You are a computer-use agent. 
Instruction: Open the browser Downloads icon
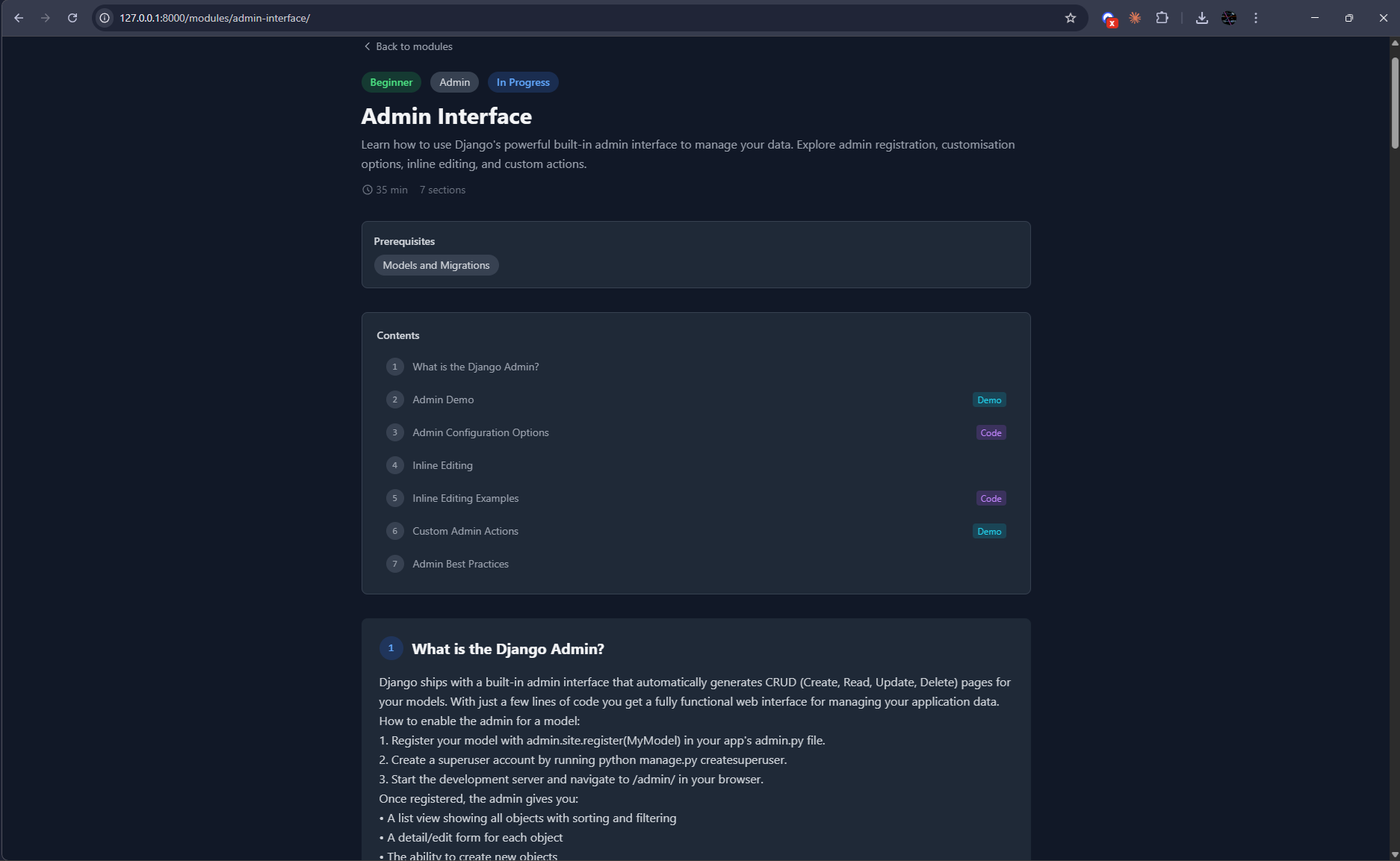[1202, 18]
